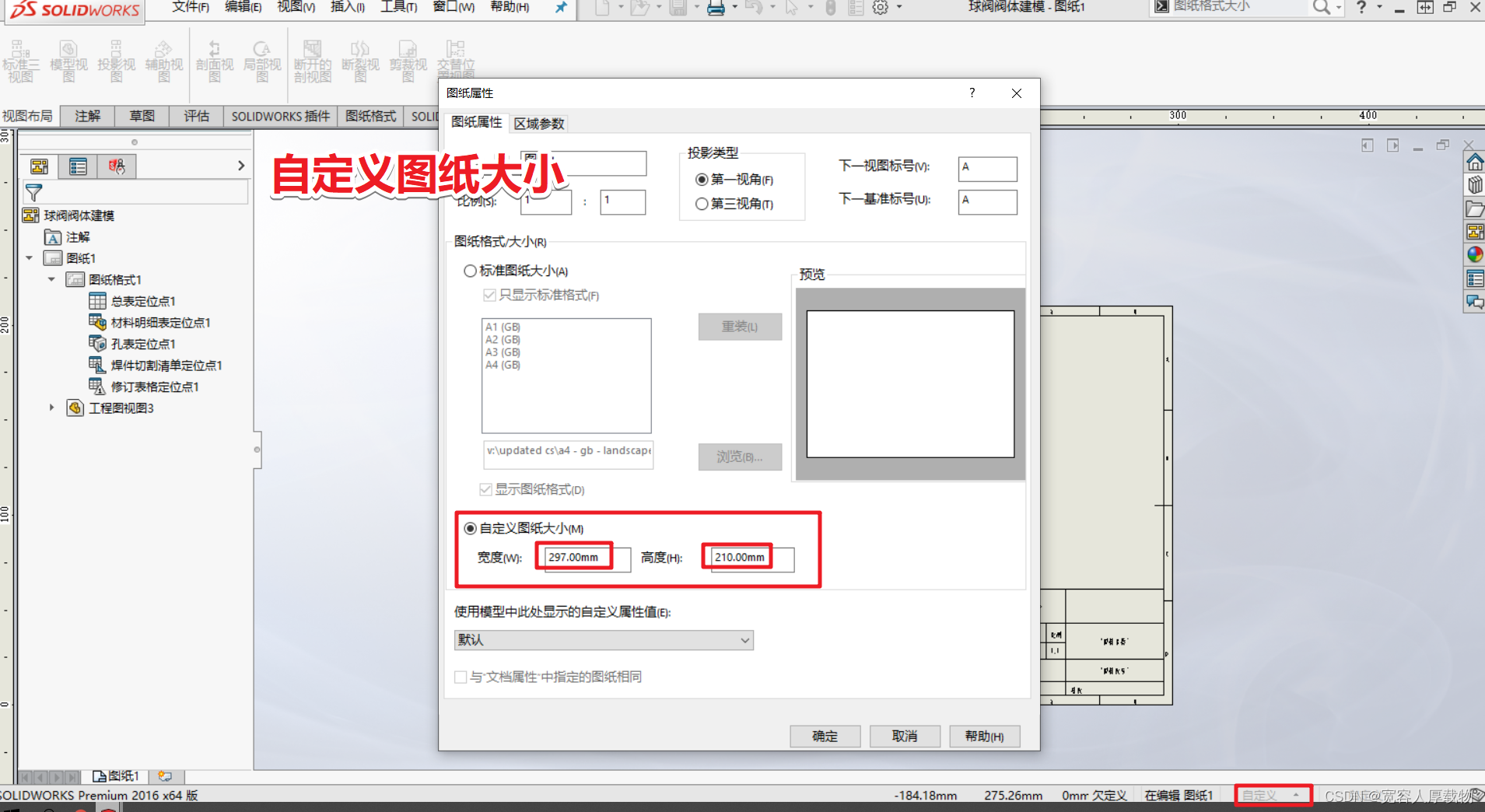Open the options gear dropdown arrow
The height and width of the screenshot is (812, 1485).
click(899, 7)
